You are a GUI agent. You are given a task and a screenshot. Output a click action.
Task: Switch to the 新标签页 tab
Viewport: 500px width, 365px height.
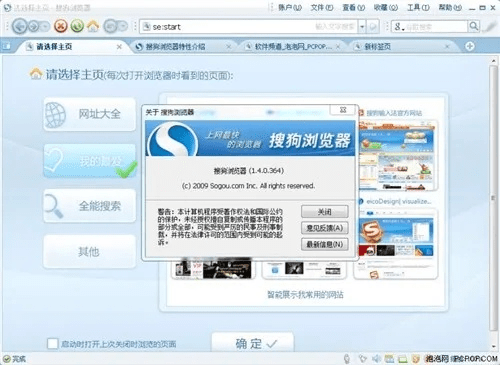pyautogui.click(x=402, y=47)
